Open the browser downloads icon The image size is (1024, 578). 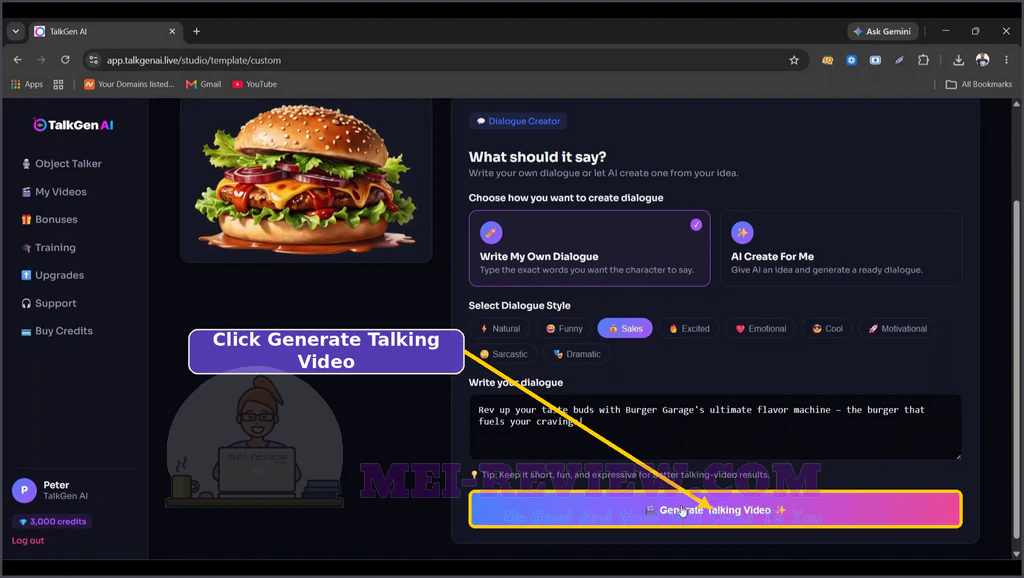[958, 60]
